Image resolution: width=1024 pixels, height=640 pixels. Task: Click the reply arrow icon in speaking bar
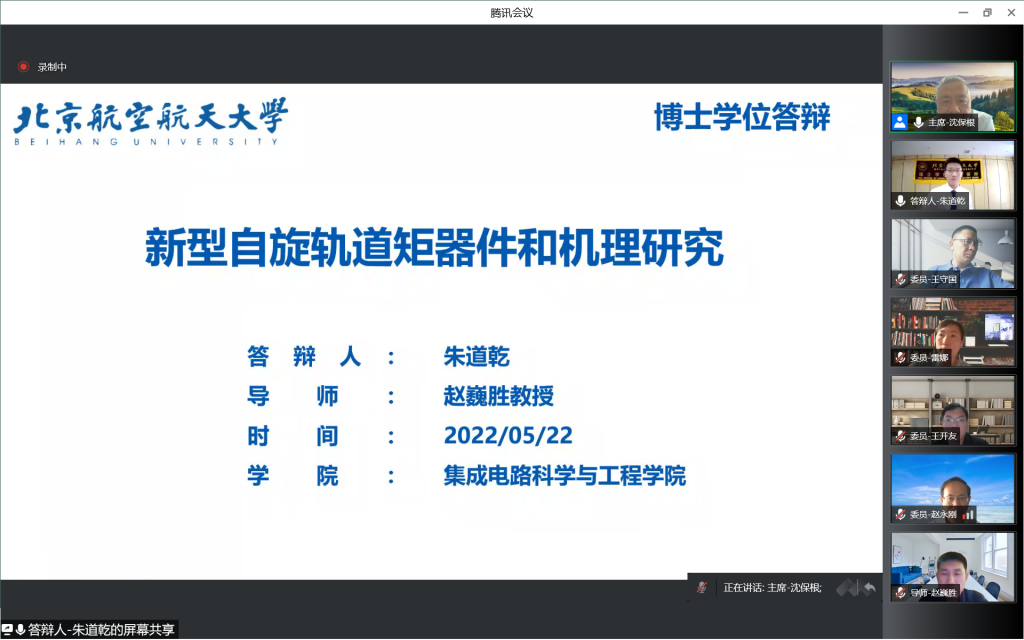pos(869,588)
